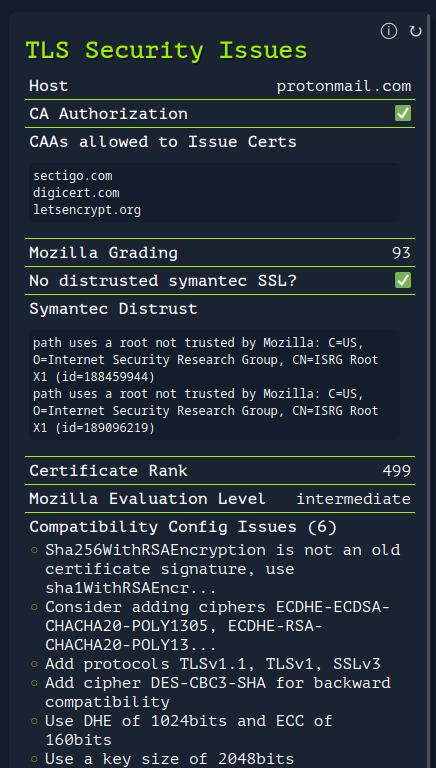The image size is (436, 768).
Task: Expand the Compatibility Config Issues (6) heading
Action: (x=183, y=527)
